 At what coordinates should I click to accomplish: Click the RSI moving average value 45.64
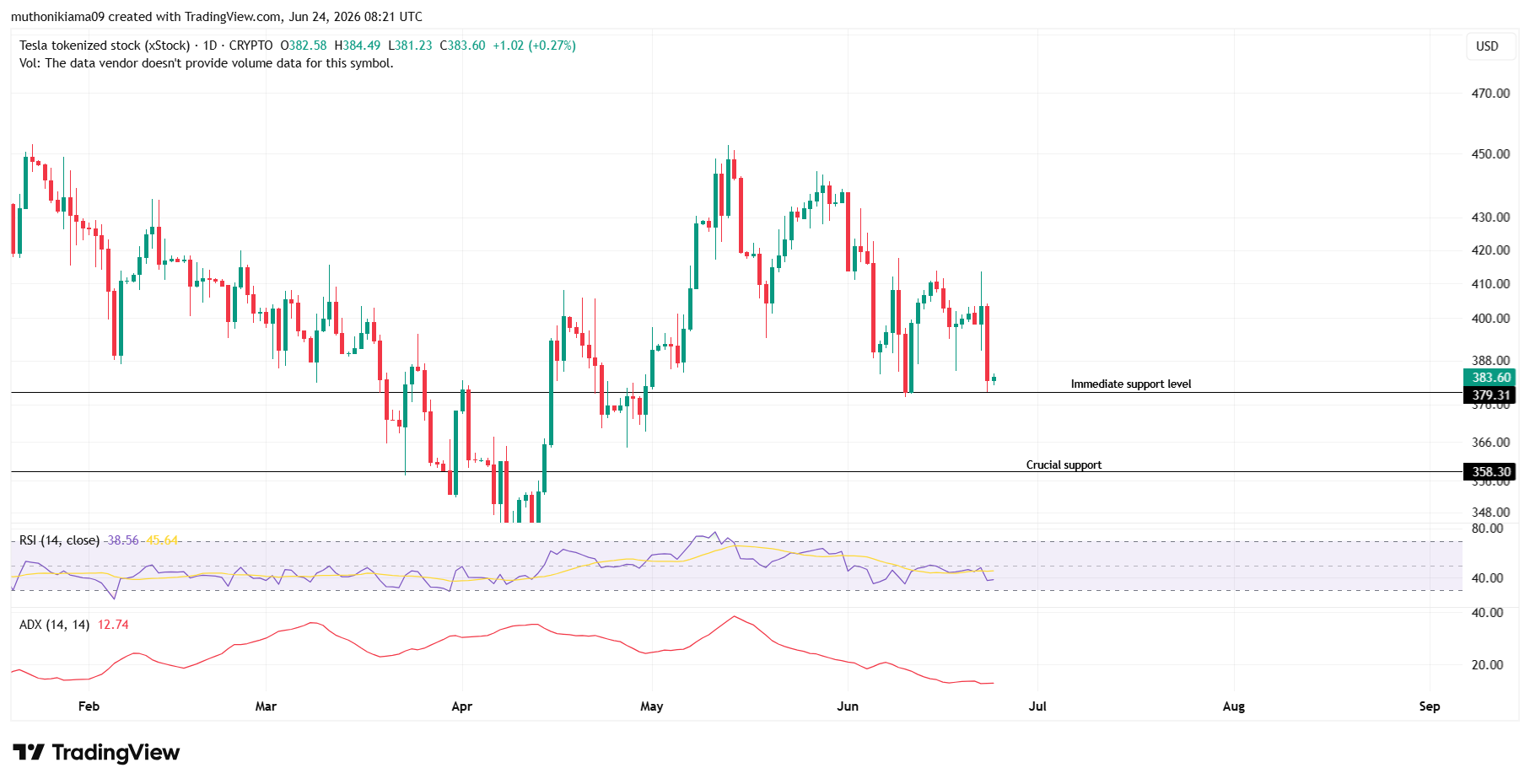162,540
